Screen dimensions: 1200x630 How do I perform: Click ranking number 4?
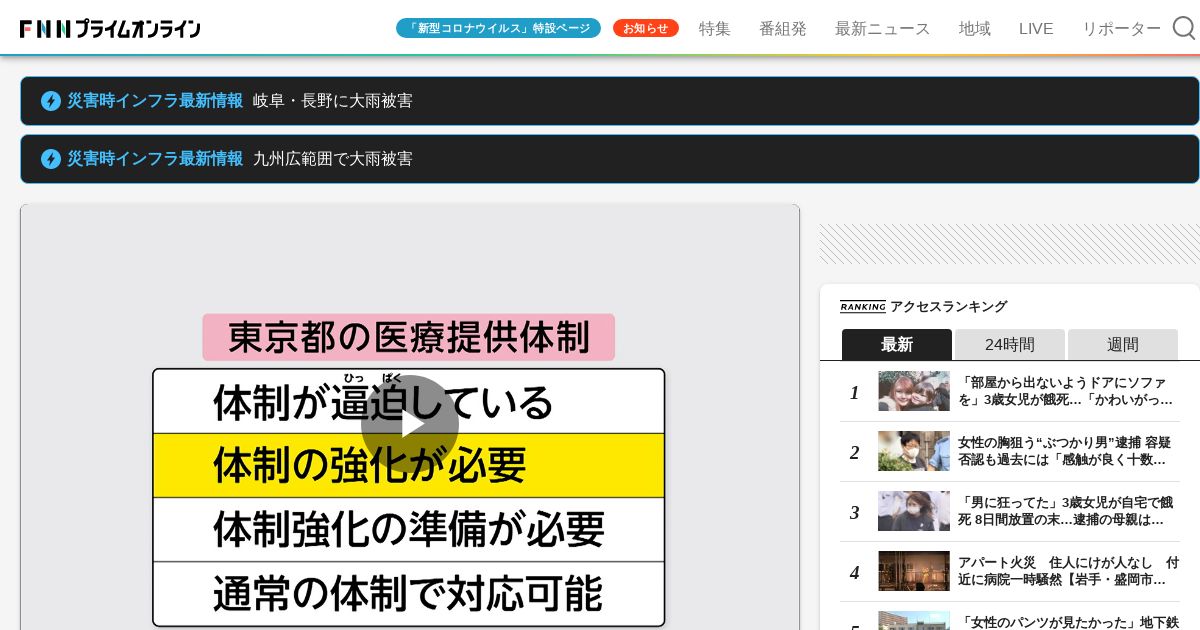(x=854, y=572)
